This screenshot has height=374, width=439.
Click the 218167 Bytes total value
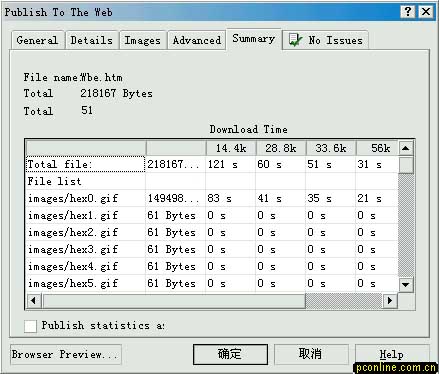point(116,93)
